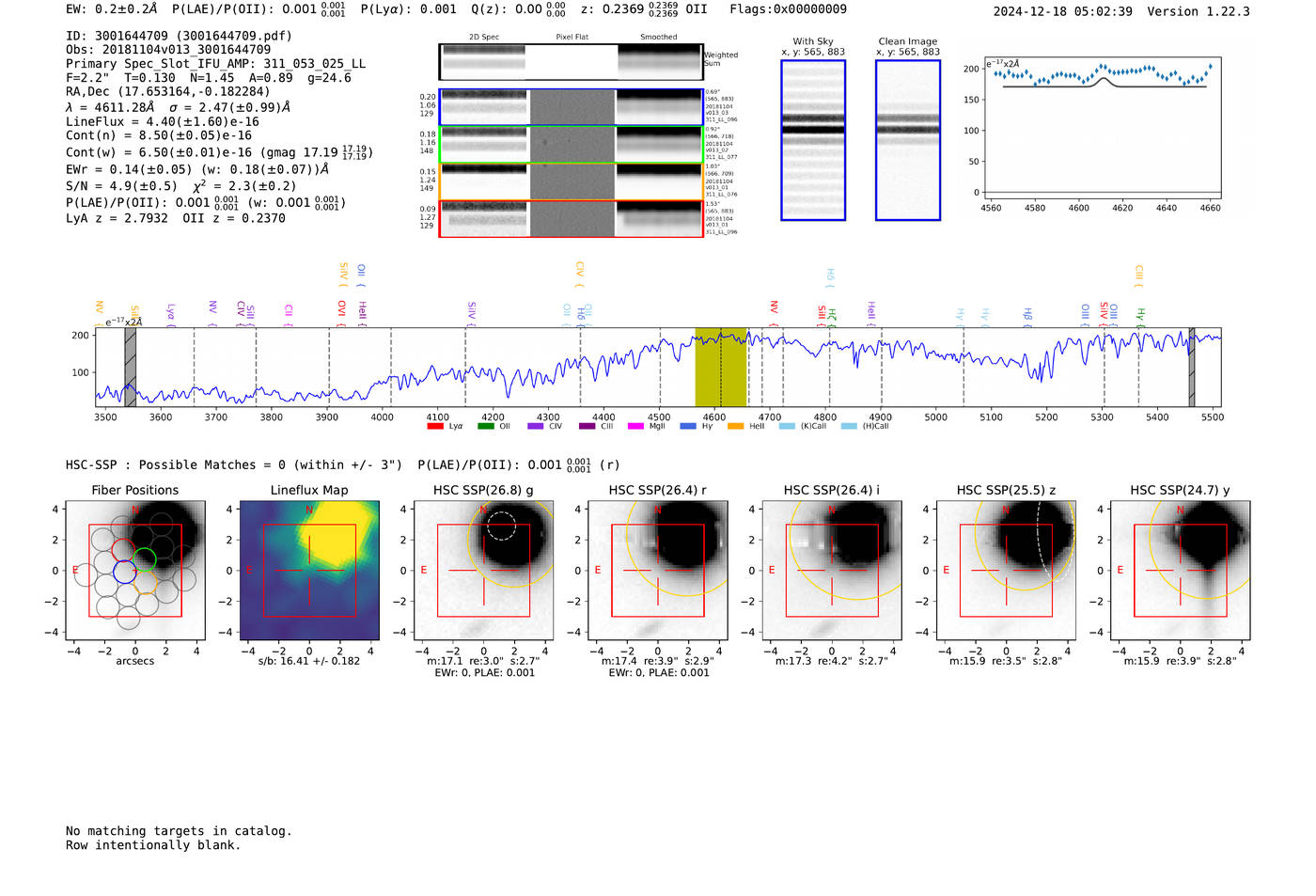
Task: Open the Weighted Sum 2D spectrum strip
Action: pyautogui.click(x=571, y=62)
